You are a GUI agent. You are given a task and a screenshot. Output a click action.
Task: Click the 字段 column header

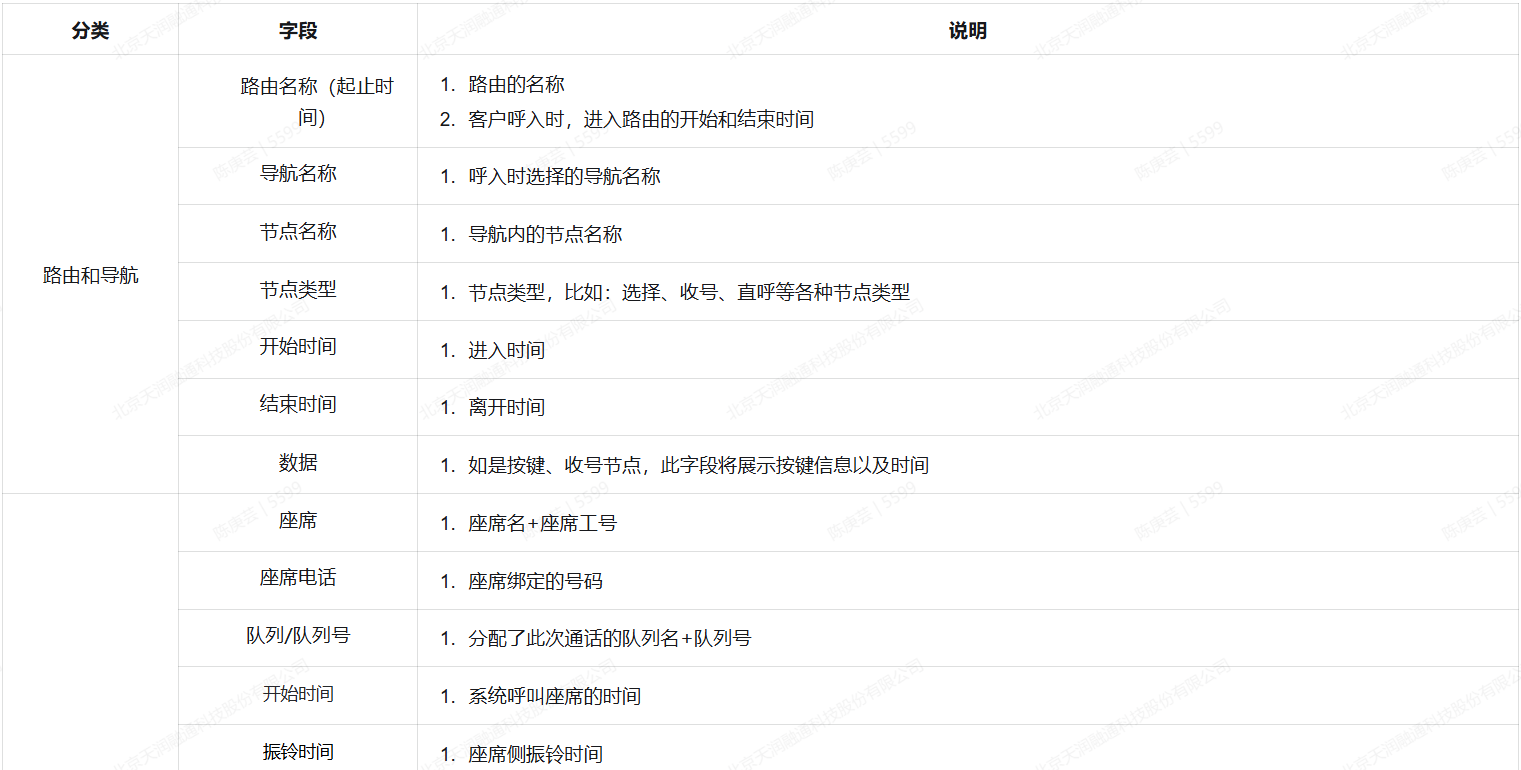[298, 31]
